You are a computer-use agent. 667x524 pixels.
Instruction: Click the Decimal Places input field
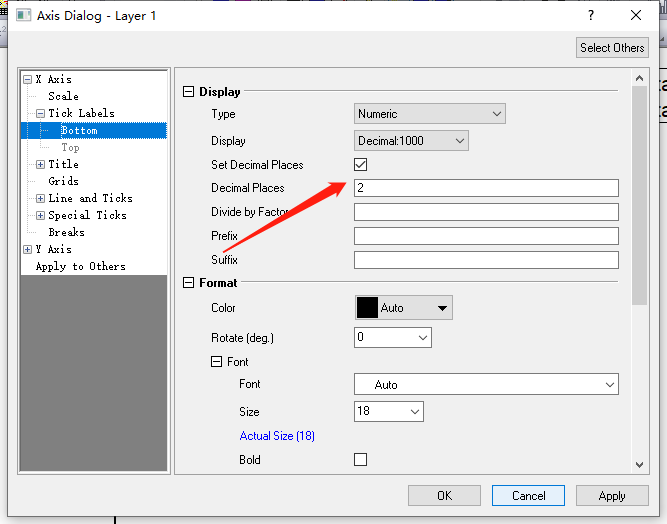[x=486, y=188]
